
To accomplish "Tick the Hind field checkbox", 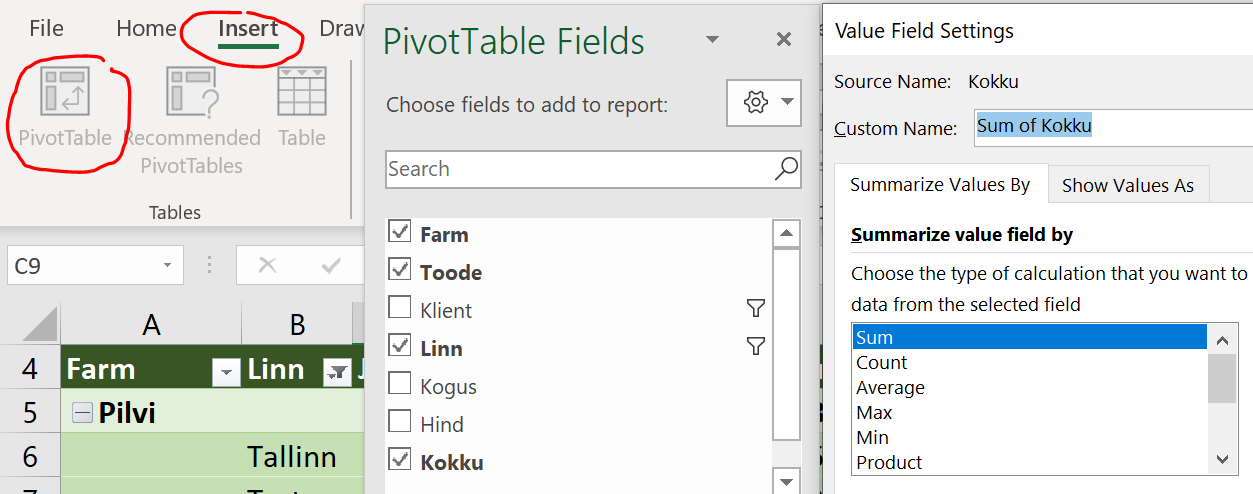I will point(400,424).
